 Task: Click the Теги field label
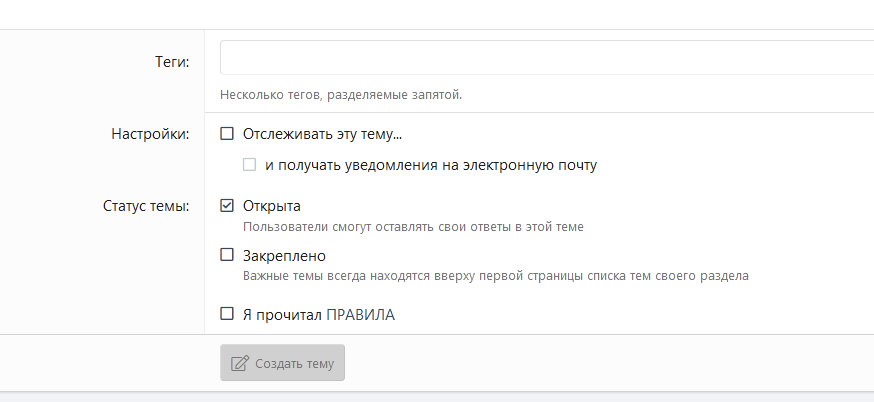click(x=173, y=62)
